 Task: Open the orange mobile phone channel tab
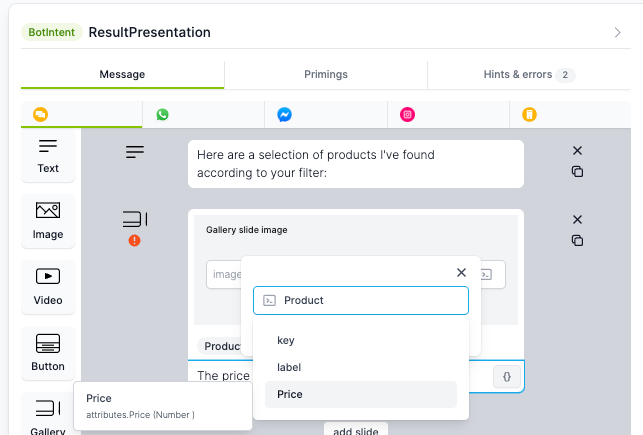pos(529,114)
